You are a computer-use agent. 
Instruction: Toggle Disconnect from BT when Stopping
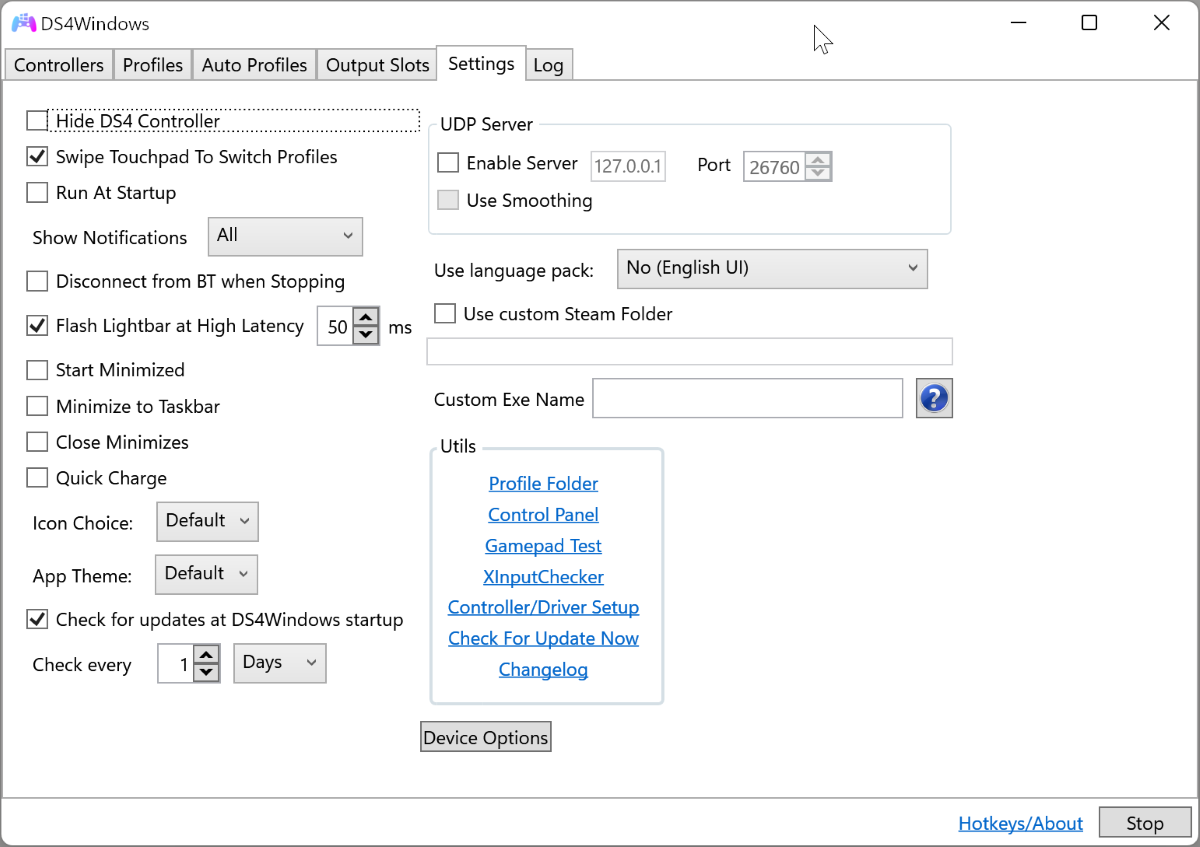click(x=37, y=282)
